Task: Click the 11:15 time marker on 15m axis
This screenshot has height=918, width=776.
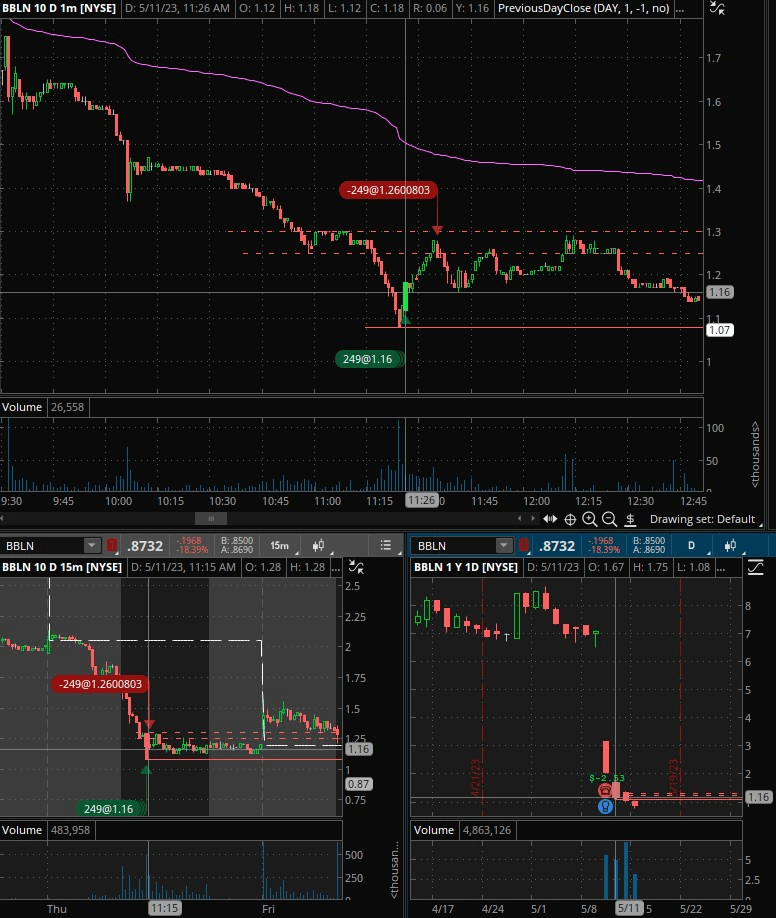Action: click(164, 908)
